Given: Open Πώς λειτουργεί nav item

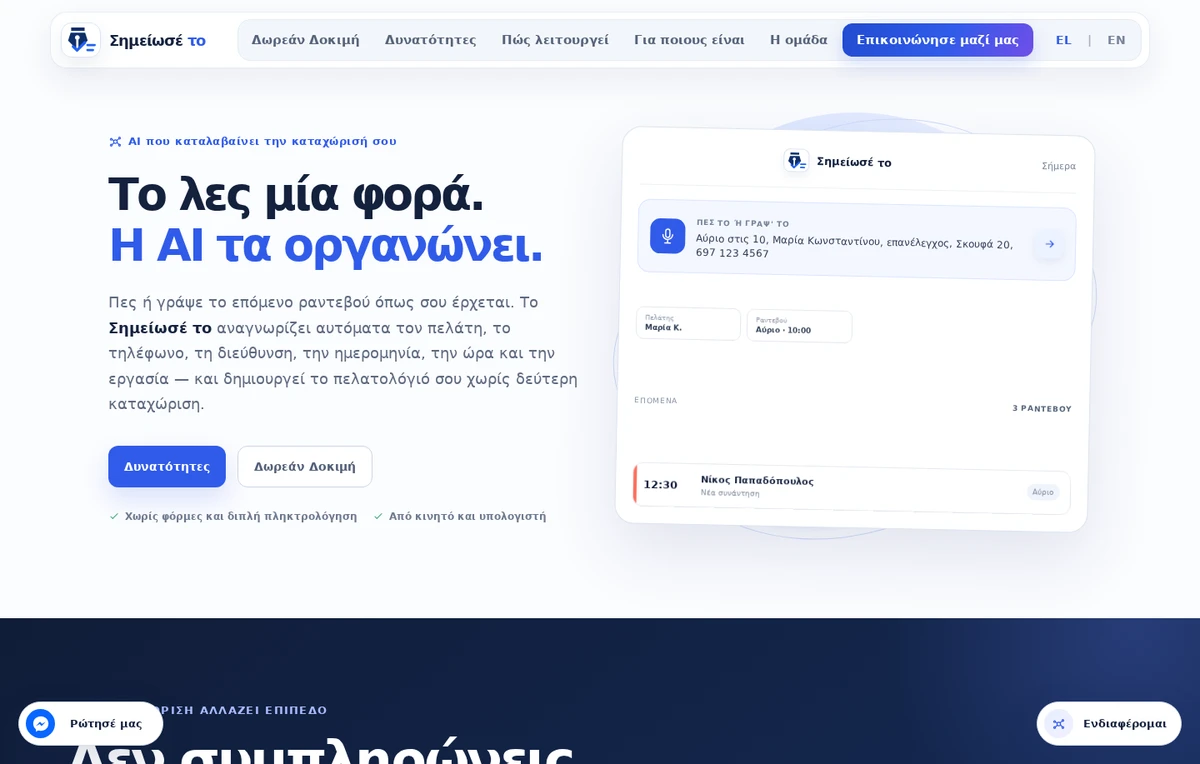Looking at the screenshot, I should pyautogui.click(x=555, y=40).
